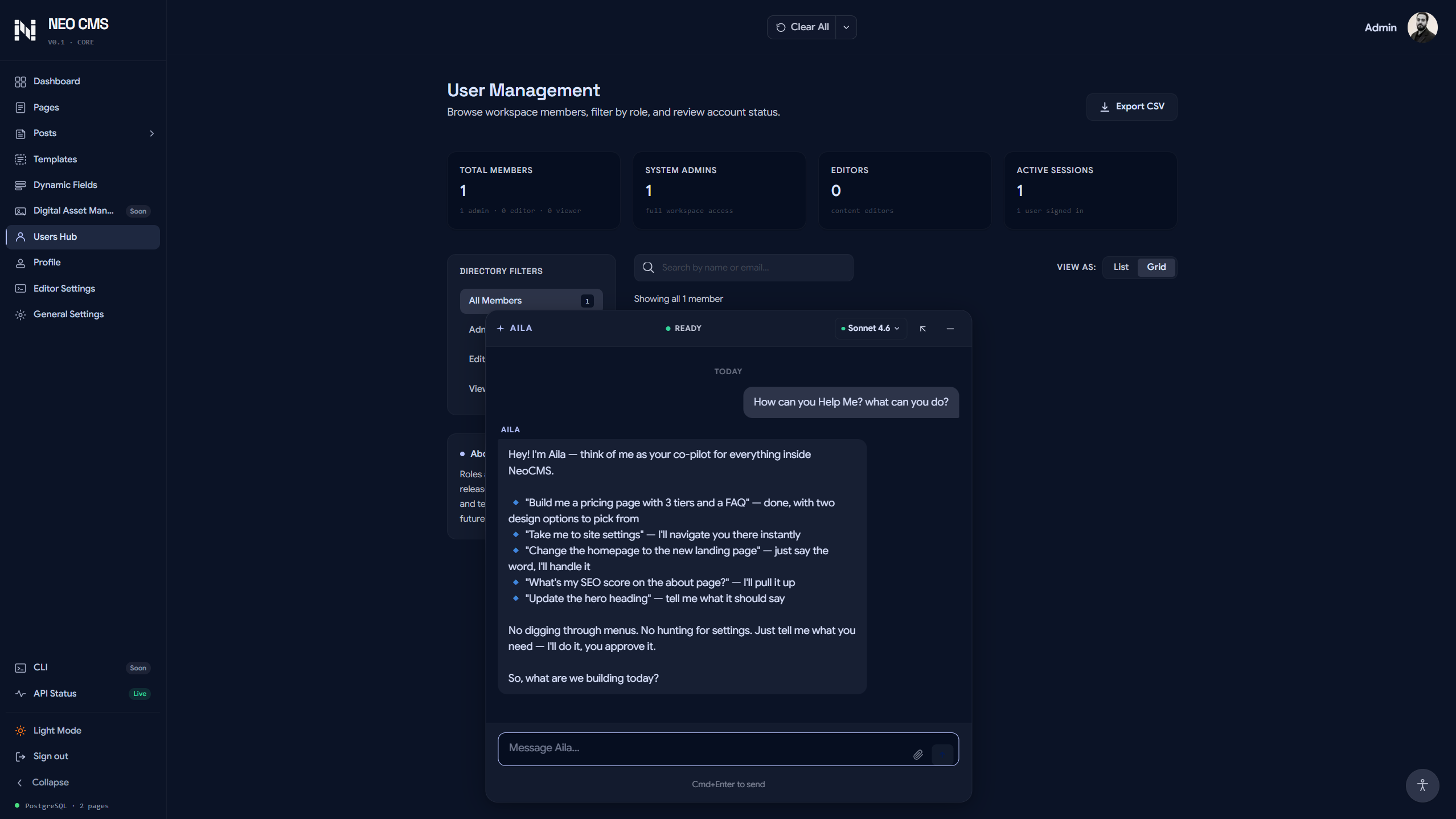Pop out the Aila chat window arrow
Screen dimensions: 1456x819
pyautogui.click(x=923, y=329)
